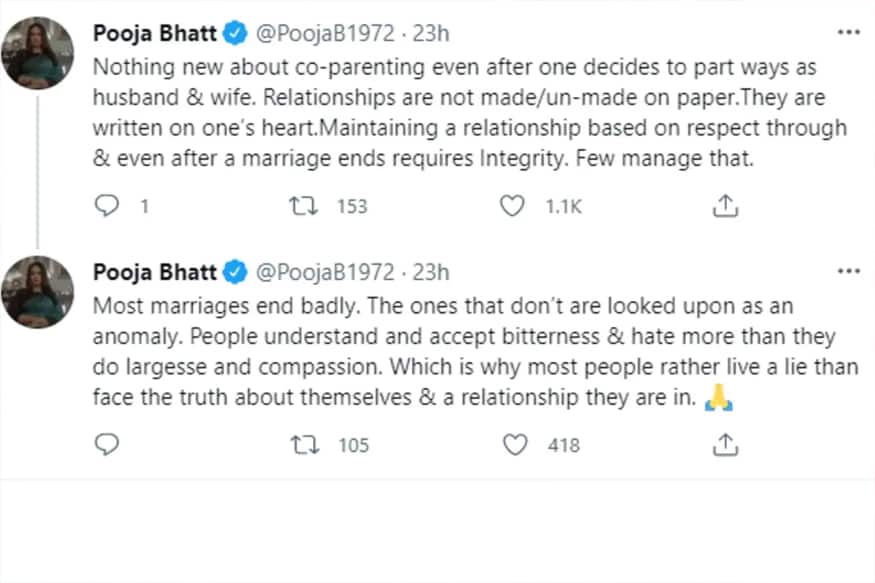Reply to the 'Most marriages end badly' tweet
The width and height of the screenshot is (875, 583).
106,444
